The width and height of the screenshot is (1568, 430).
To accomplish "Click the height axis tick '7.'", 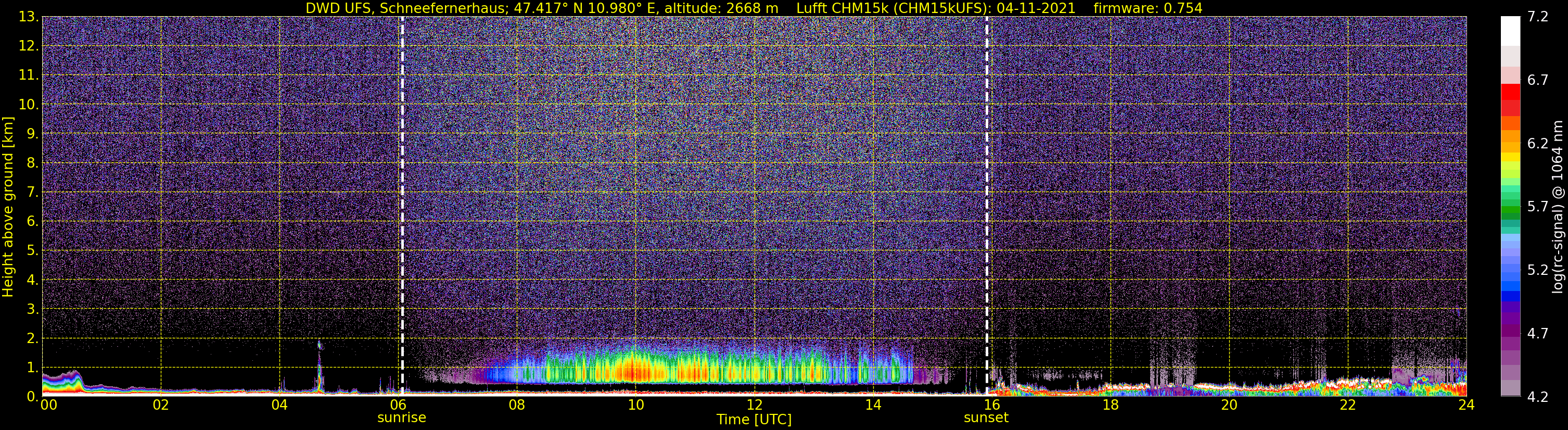I will [x=32, y=193].
